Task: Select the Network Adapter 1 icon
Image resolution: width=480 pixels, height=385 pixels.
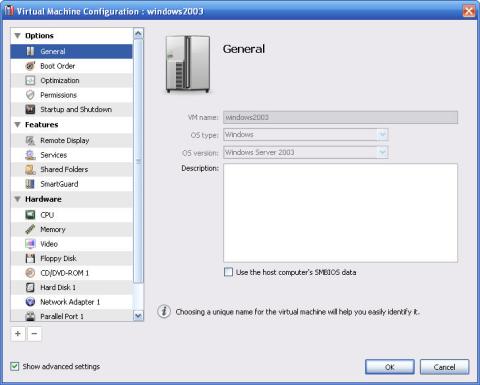Action: [x=30, y=302]
